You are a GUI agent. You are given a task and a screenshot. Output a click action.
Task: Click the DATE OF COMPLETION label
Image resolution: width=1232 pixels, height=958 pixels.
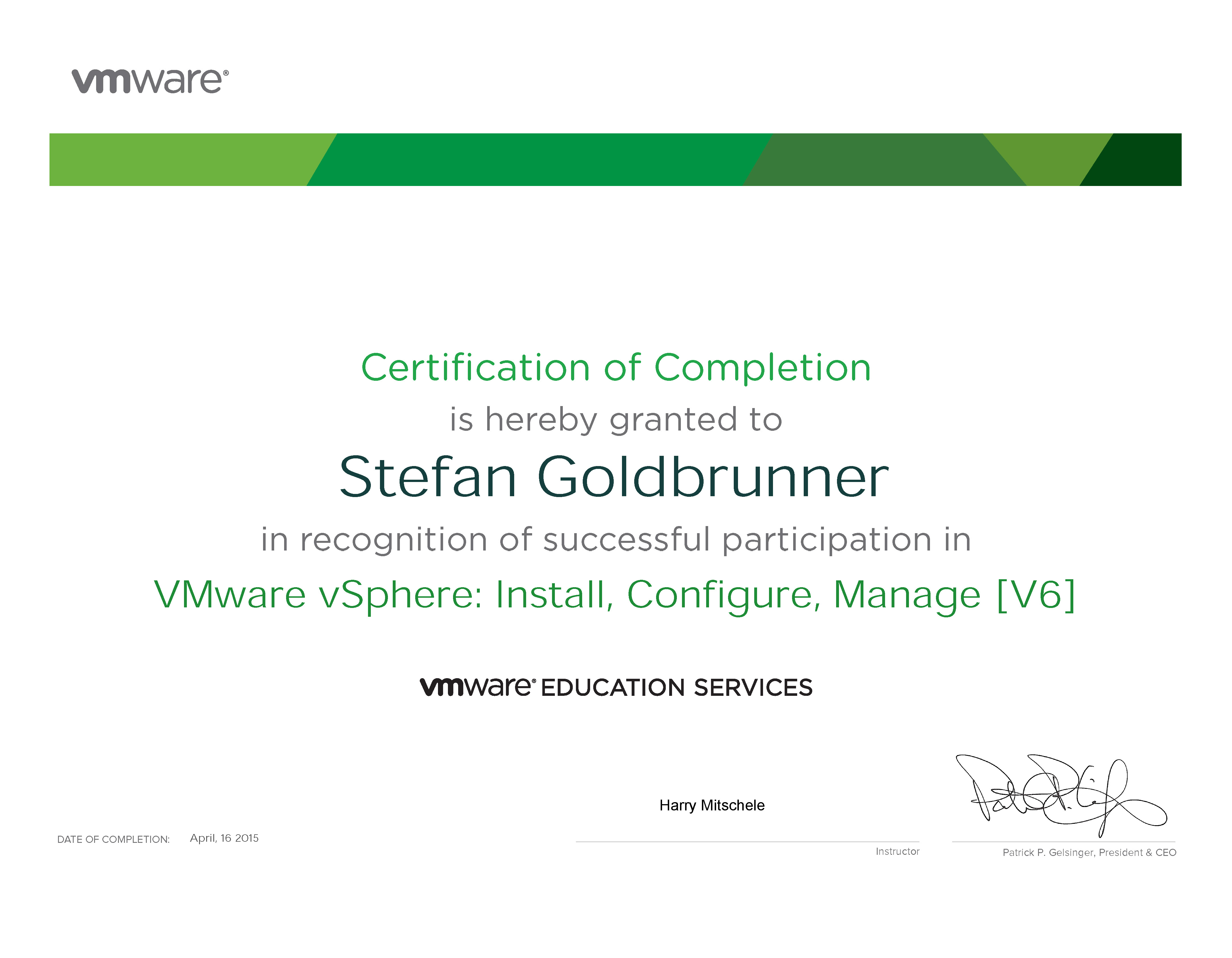pos(113,839)
